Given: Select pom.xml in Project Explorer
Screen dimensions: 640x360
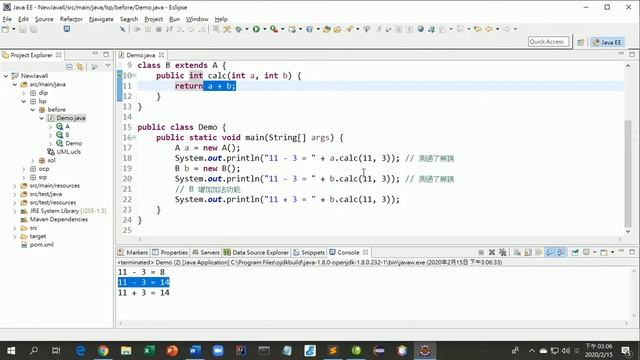Looking at the screenshot, I should click(x=41, y=245).
